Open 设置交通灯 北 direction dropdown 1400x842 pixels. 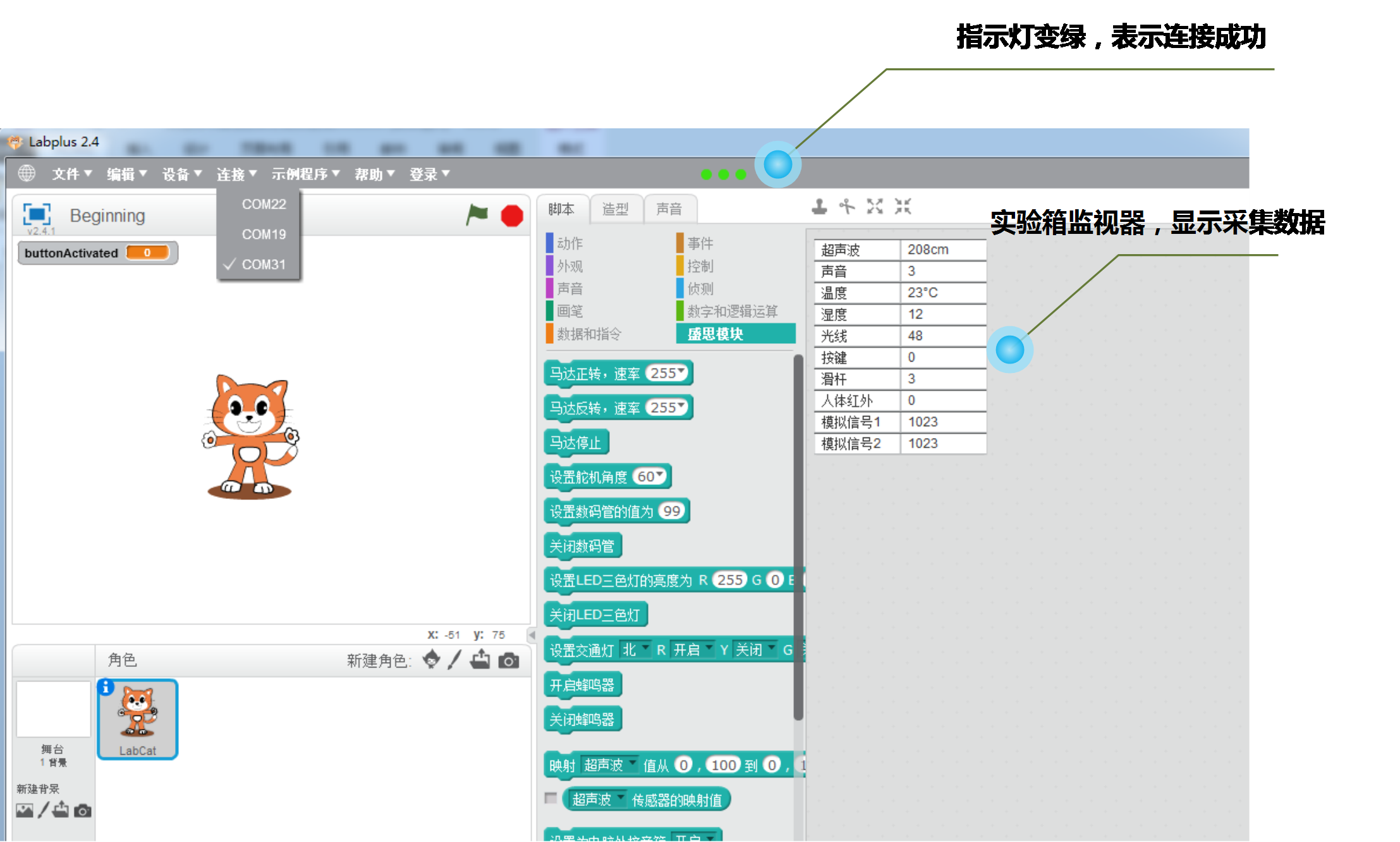pyautogui.click(x=635, y=649)
